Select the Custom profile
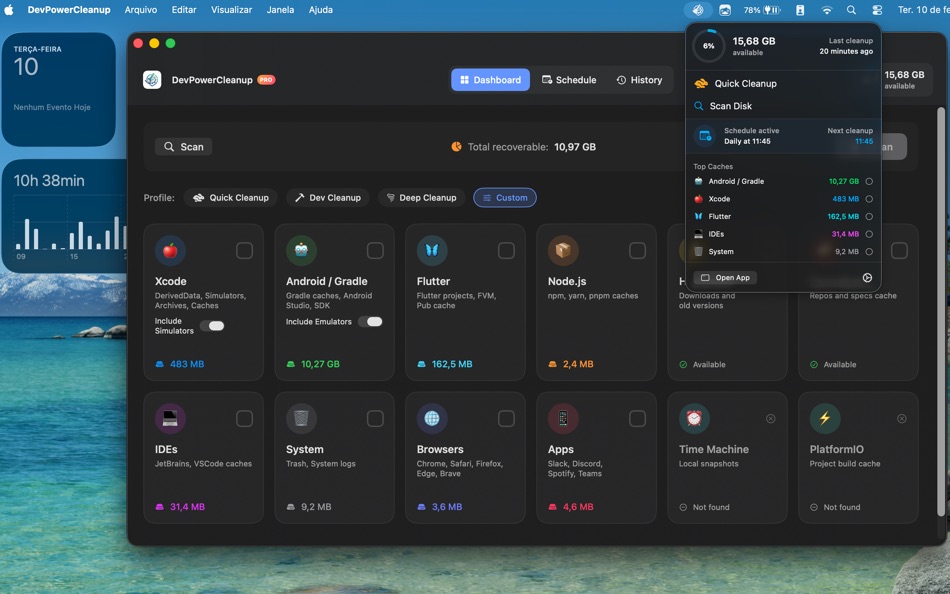 [505, 198]
